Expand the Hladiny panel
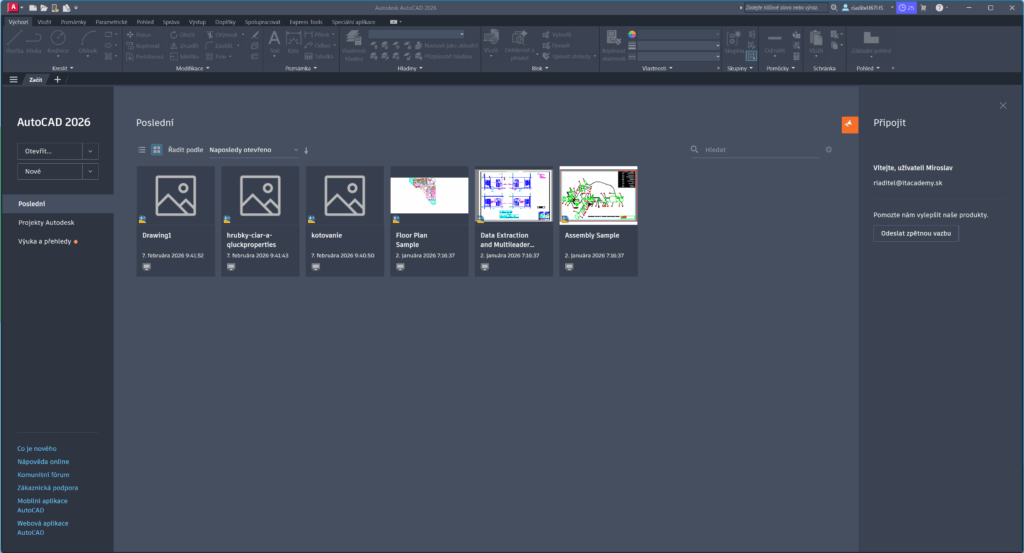 [410, 68]
